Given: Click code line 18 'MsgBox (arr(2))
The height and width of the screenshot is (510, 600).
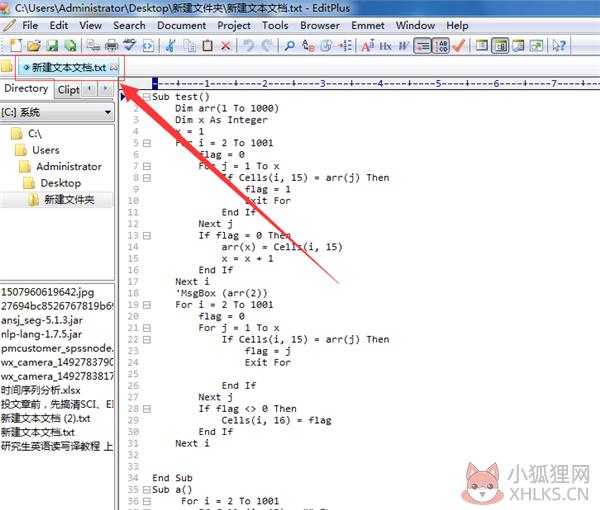Looking at the screenshot, I should click(221, 293).
